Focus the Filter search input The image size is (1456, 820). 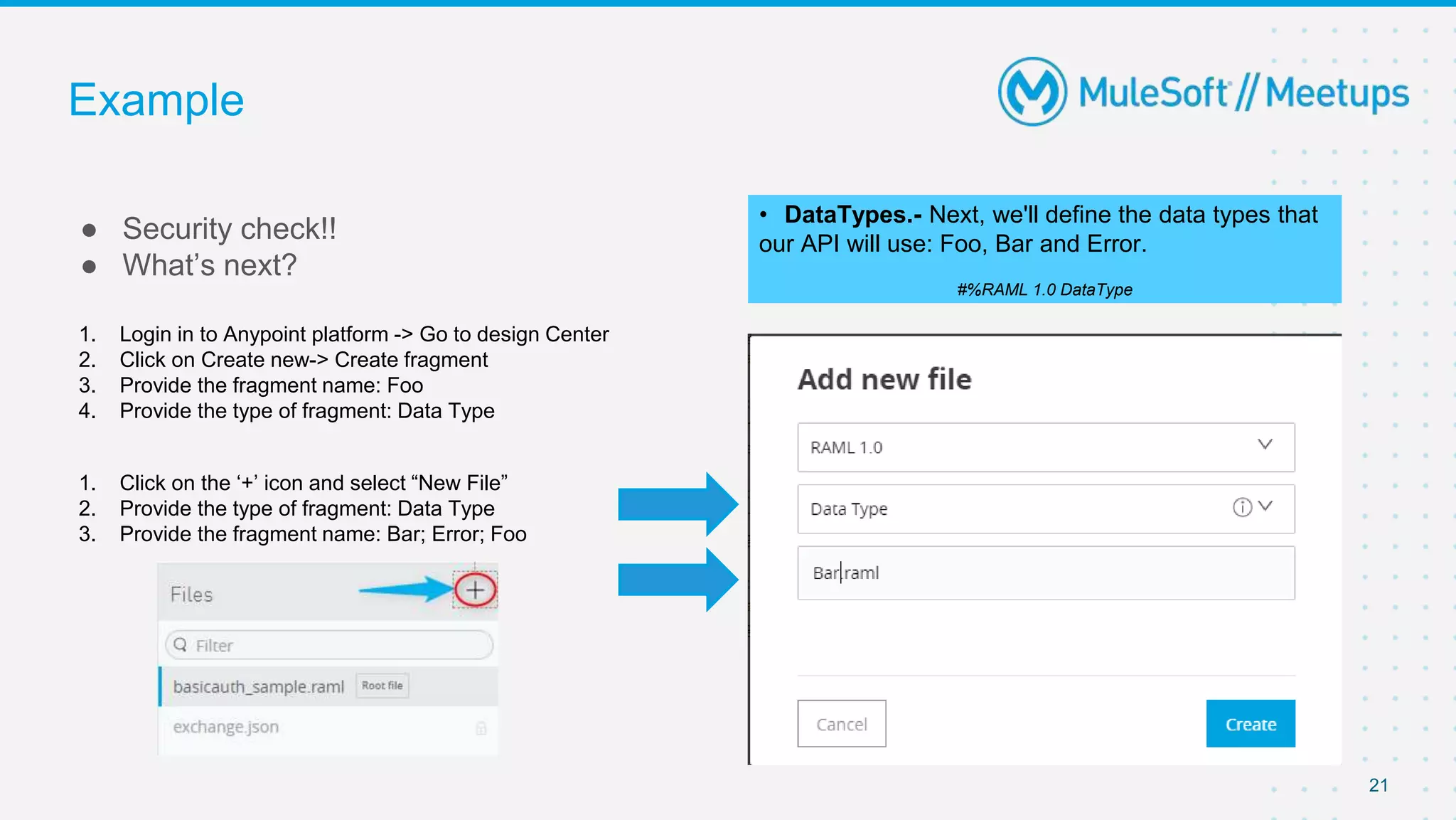tap(334, 645)
